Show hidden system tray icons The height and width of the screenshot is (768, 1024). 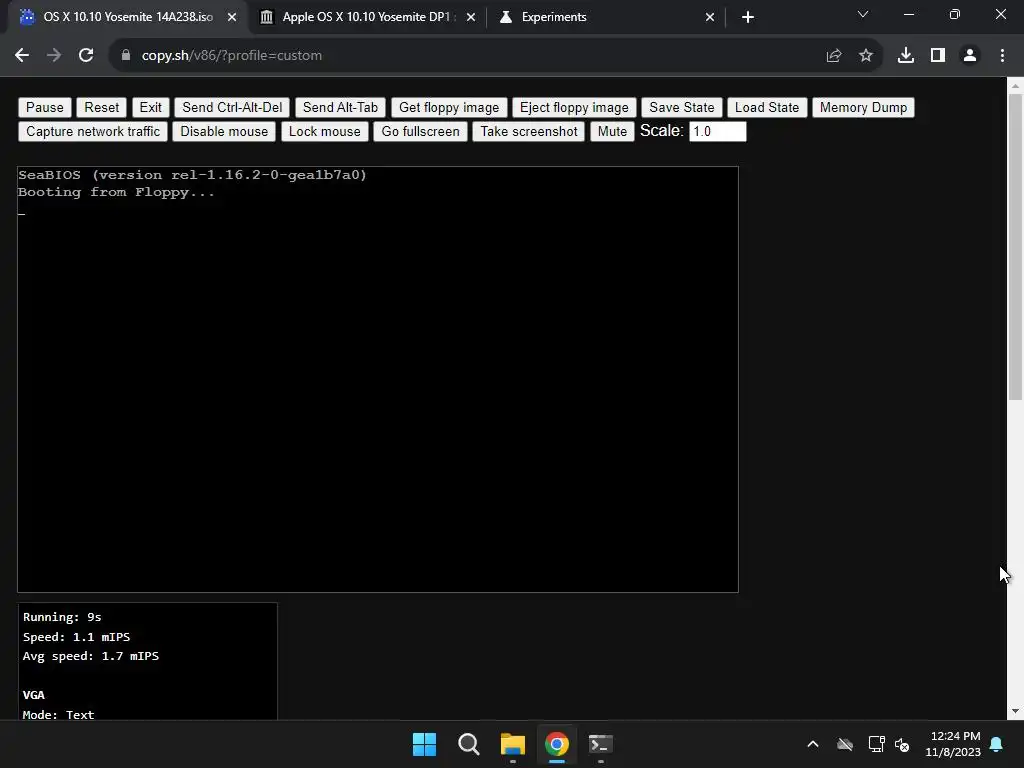pyautogui.click(x=813, y=744)
